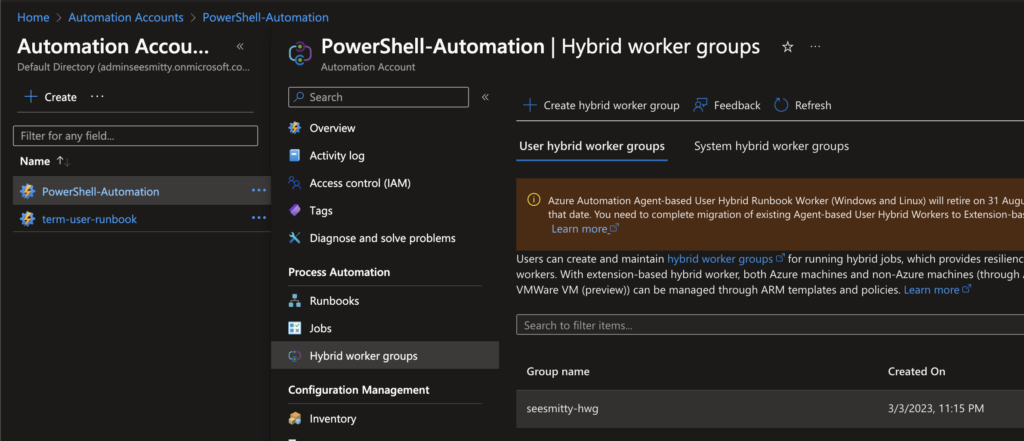Click the PowerShell-Automation account icon in list
The width and height of the screenshot is (1024, 441).
pos(27,191)
